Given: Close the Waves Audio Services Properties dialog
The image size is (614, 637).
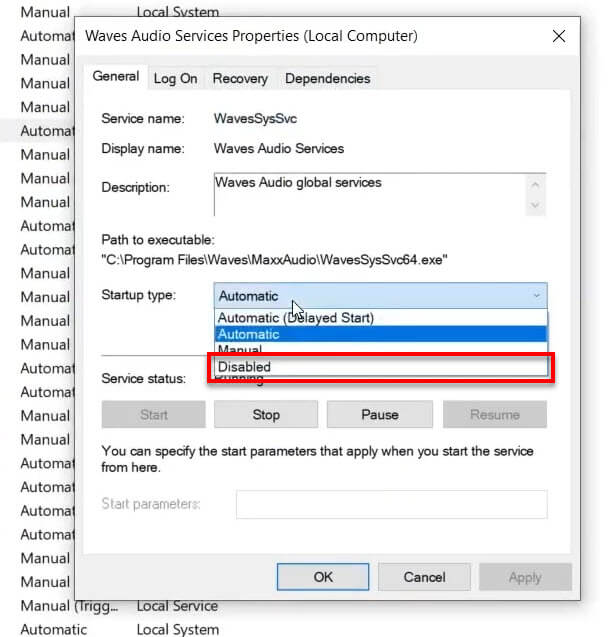Looking at the screenshot, I should point(559,36).
